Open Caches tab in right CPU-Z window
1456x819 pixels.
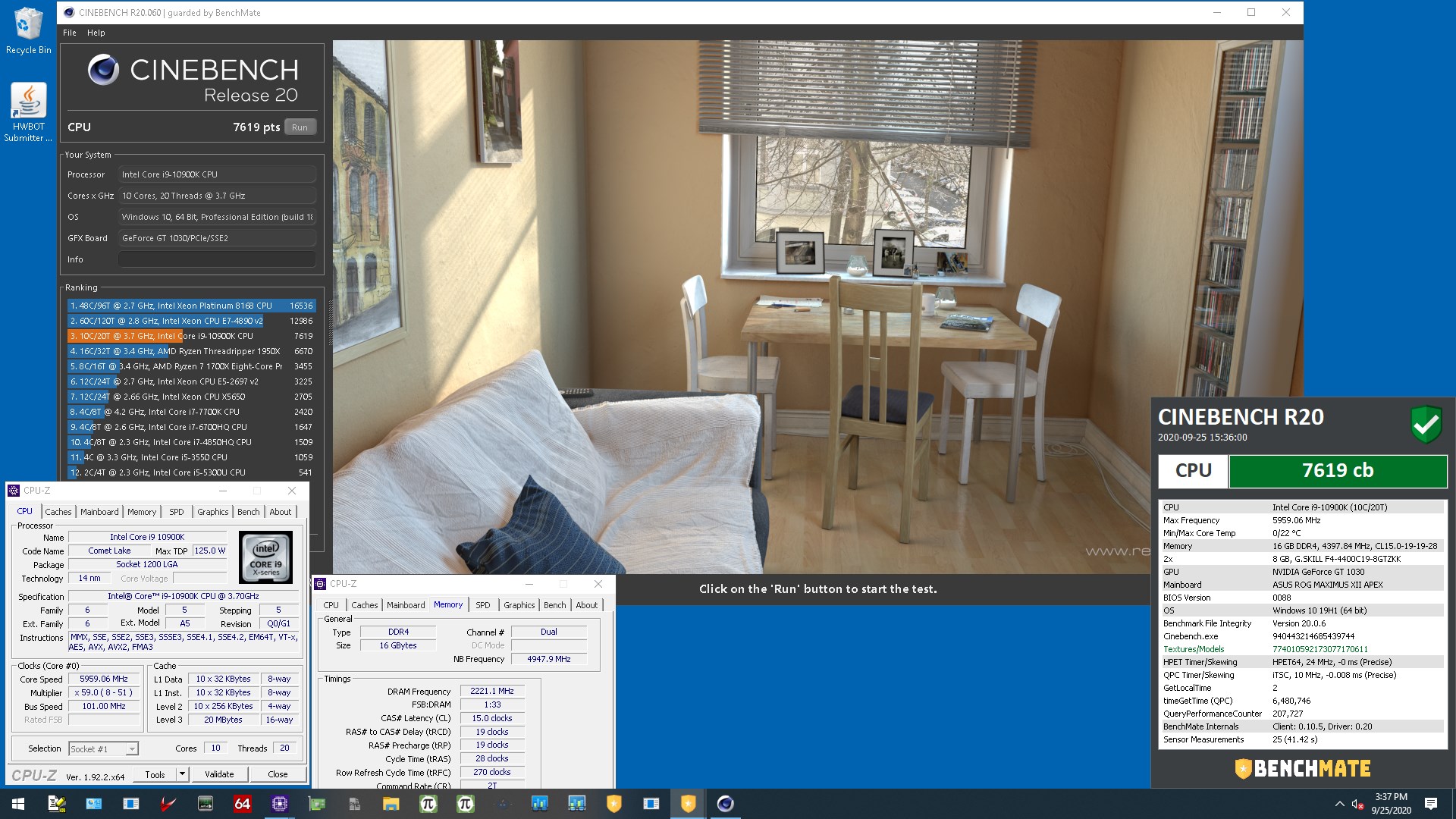(x=364, y=605)
